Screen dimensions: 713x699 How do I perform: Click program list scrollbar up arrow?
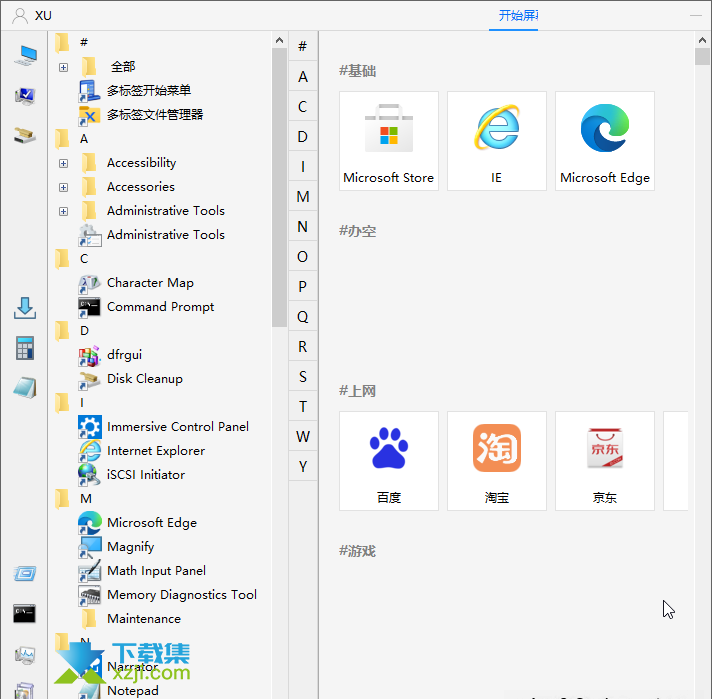[280, 40]
